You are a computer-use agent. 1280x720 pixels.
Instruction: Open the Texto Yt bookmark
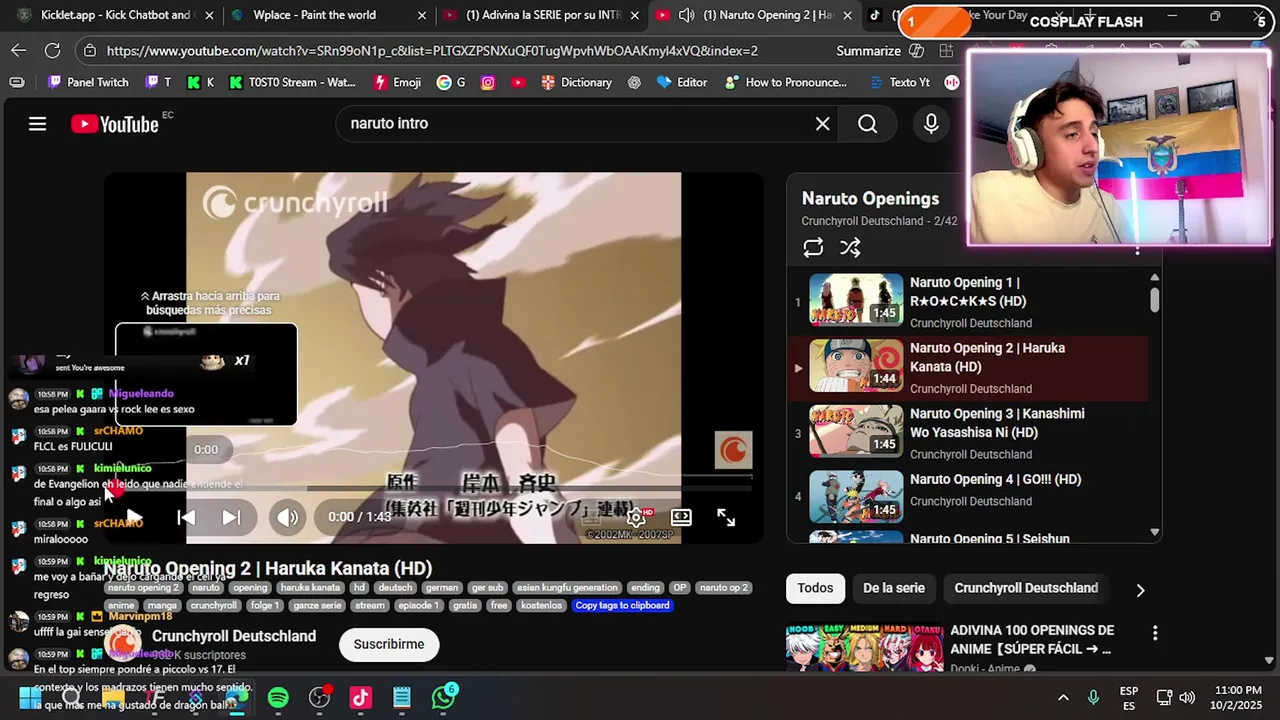coord(900,82)
